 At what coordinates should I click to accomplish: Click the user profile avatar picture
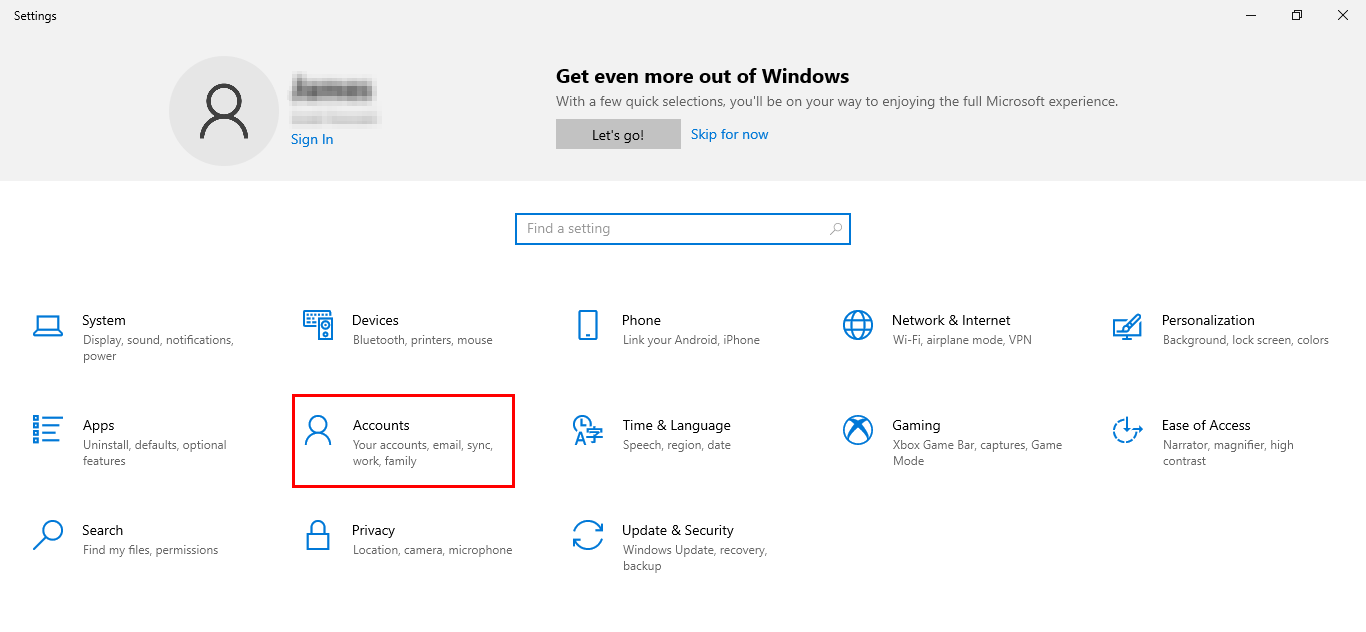click(224, 111)
